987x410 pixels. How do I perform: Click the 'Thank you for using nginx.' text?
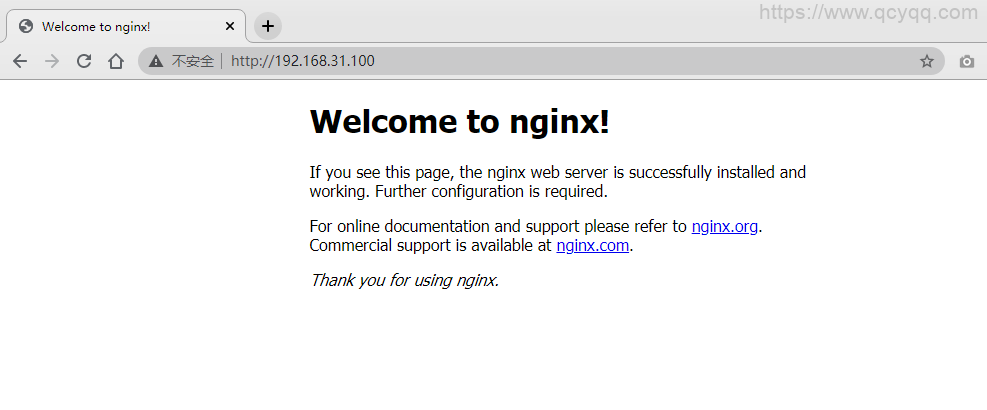(x=404, y=280)
